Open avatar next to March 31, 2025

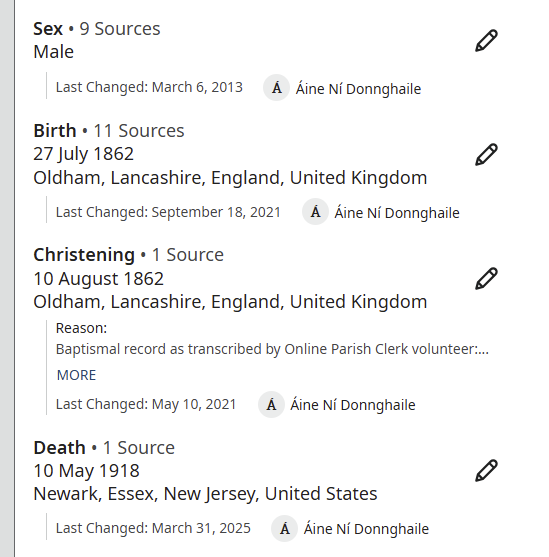click(284, 528)
